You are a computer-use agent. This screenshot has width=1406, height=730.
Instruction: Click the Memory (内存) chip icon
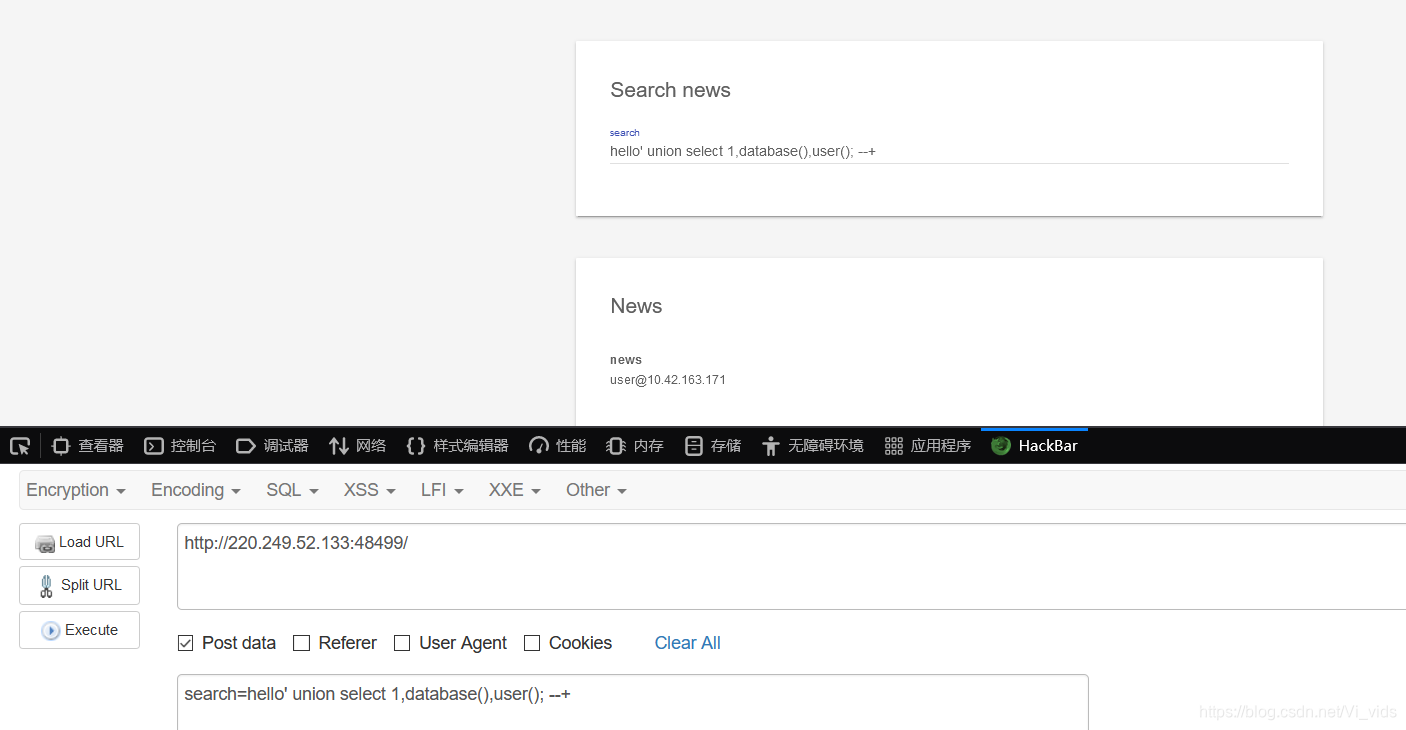click(x=616, y=446)
